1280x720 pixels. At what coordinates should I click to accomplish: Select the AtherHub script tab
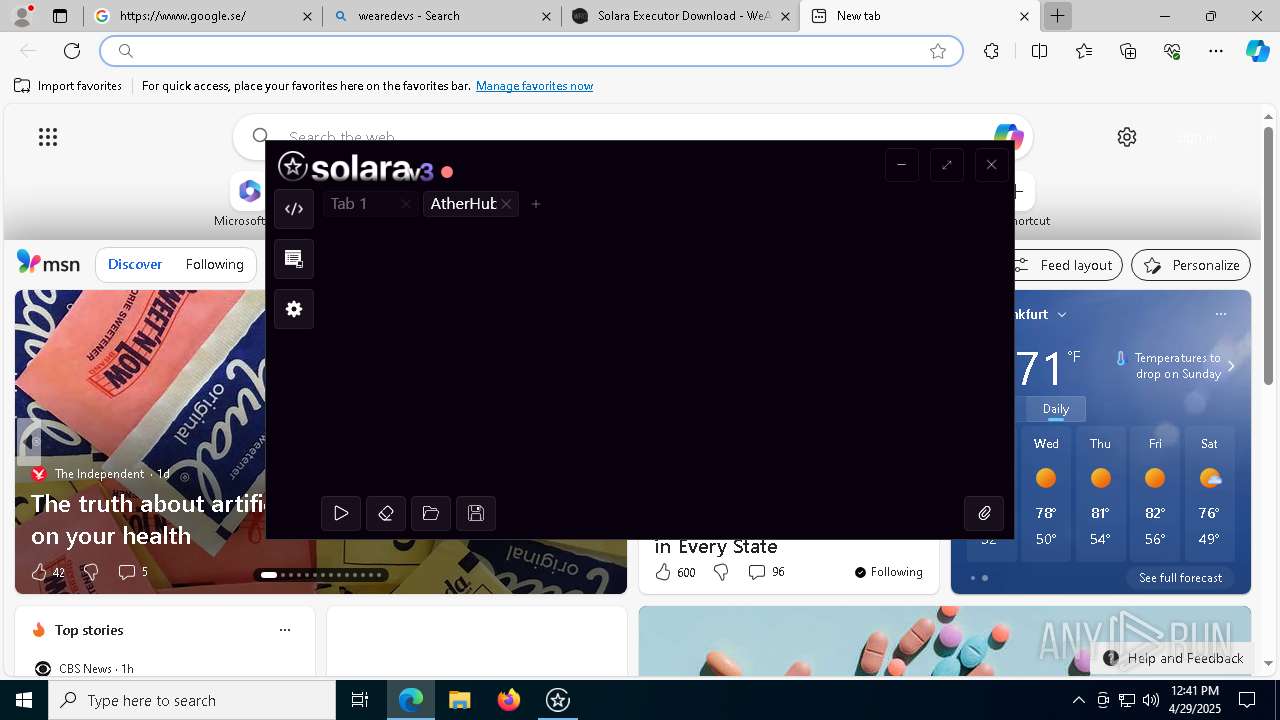point(463,204)
